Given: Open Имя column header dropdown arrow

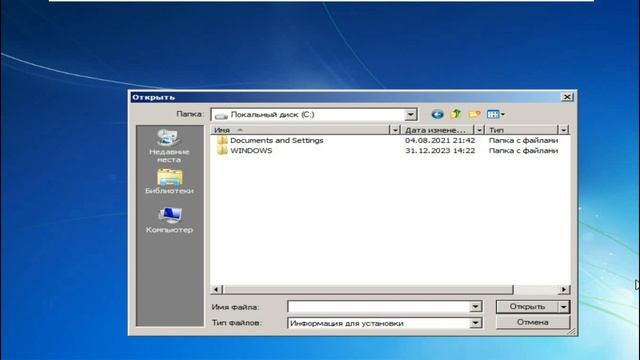Looking at the screenshot, I should 395,130.
